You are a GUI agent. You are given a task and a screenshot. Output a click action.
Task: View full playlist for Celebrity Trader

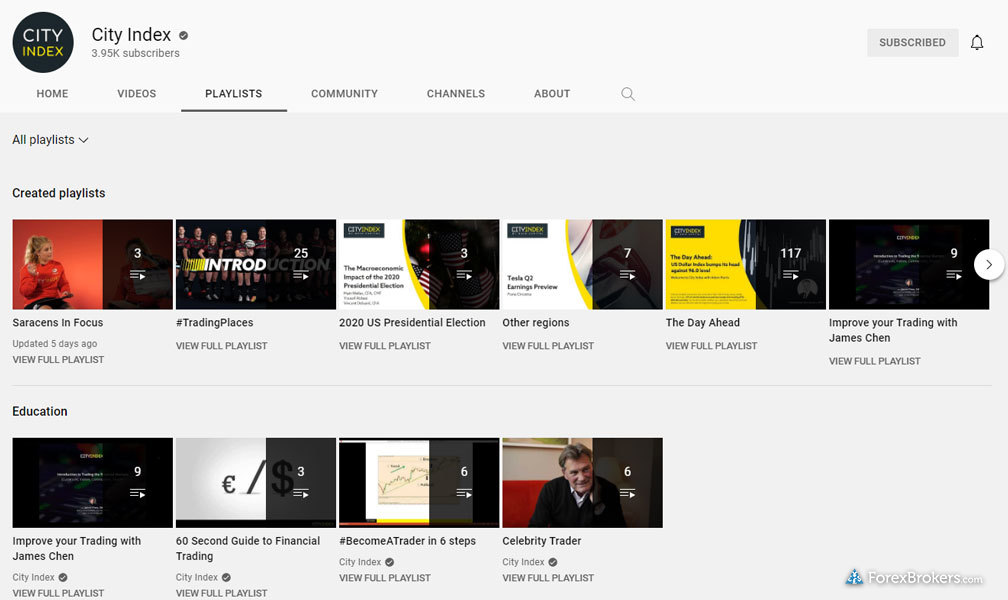point(548,578)
